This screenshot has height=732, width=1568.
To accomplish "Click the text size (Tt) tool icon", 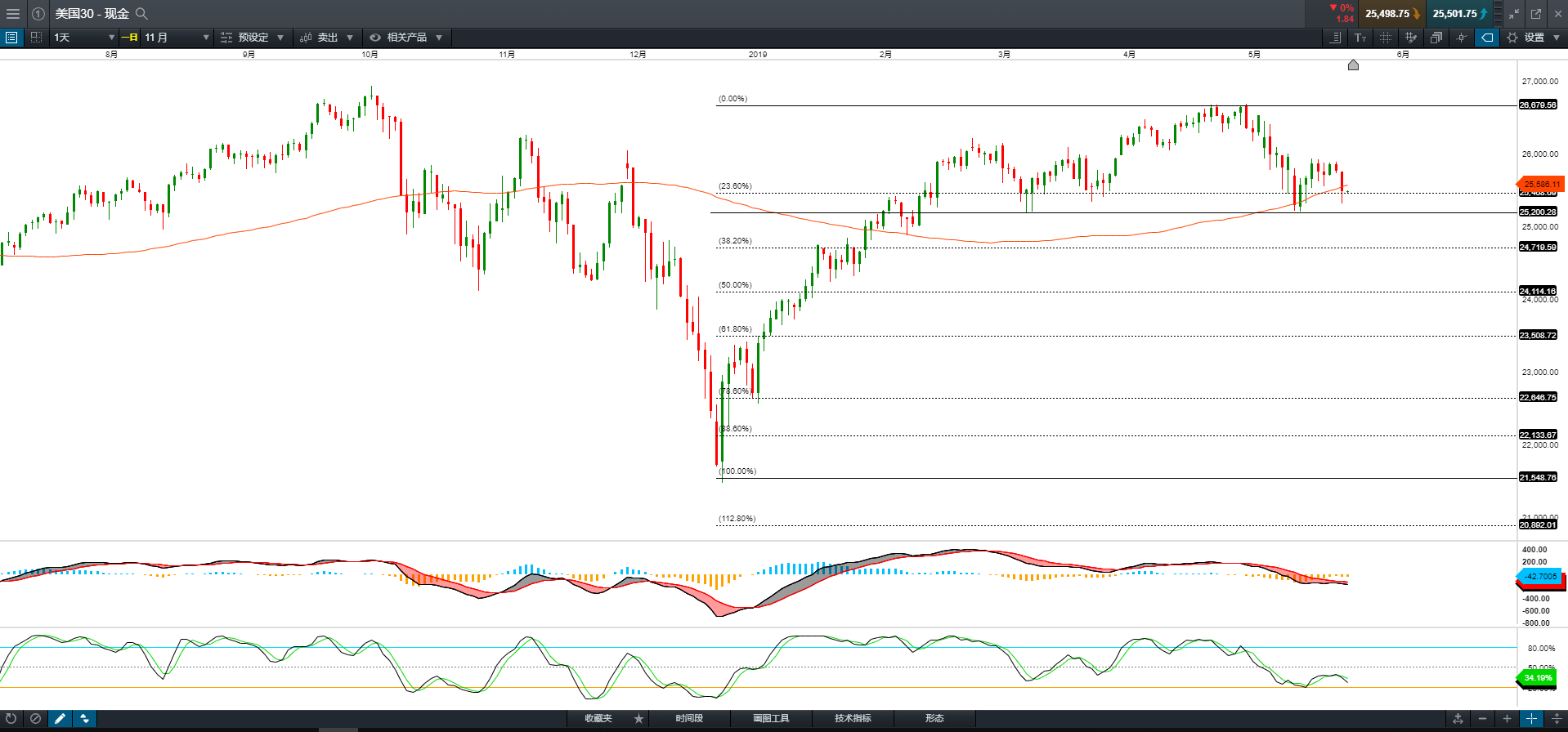I will coord(1360,38).
